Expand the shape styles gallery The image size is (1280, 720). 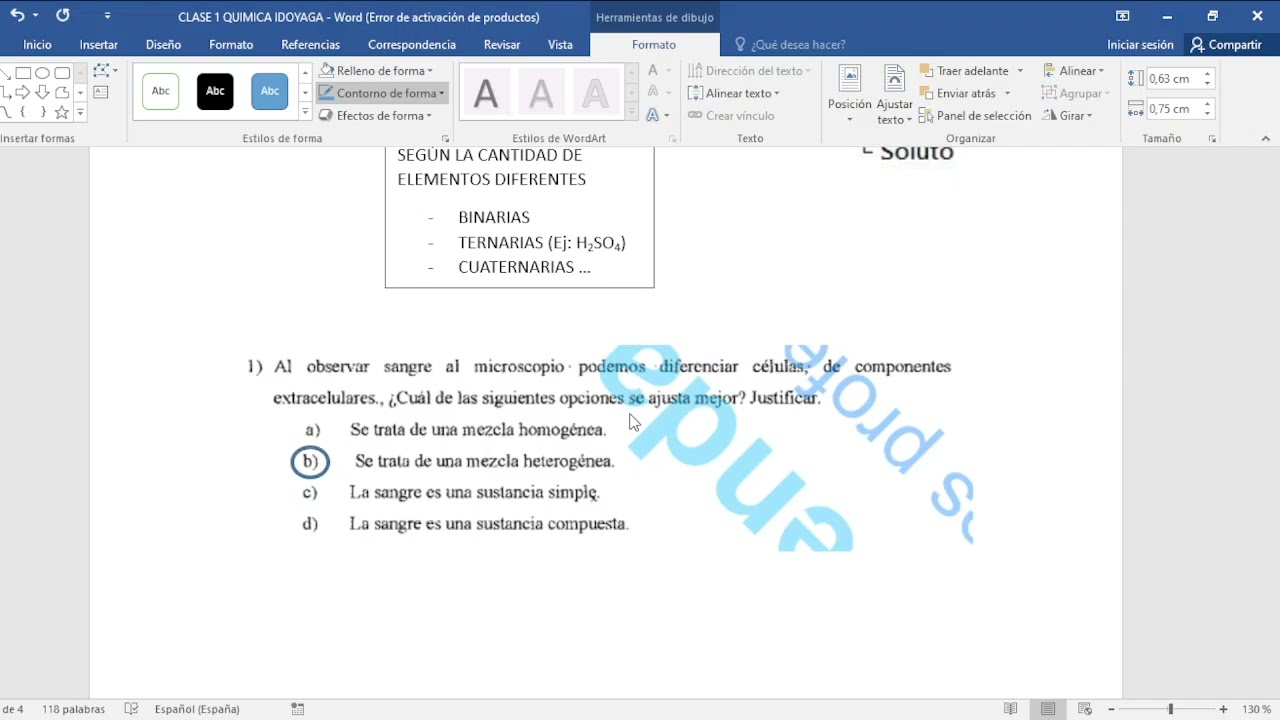pos(305,112)
